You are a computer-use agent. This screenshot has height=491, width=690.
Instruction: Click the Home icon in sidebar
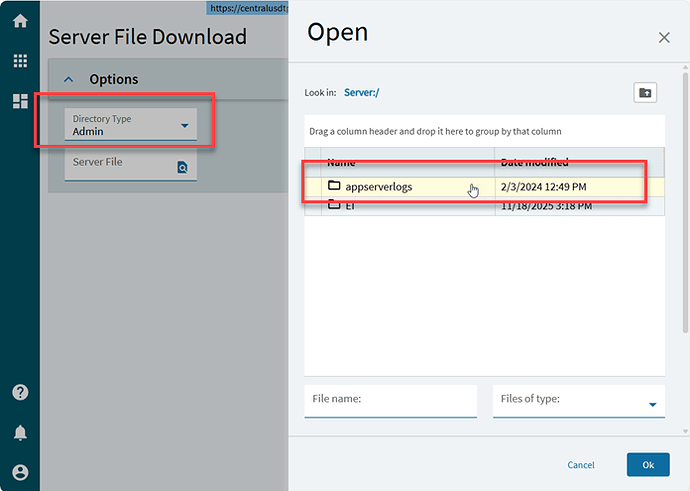[x=20, y=21]
